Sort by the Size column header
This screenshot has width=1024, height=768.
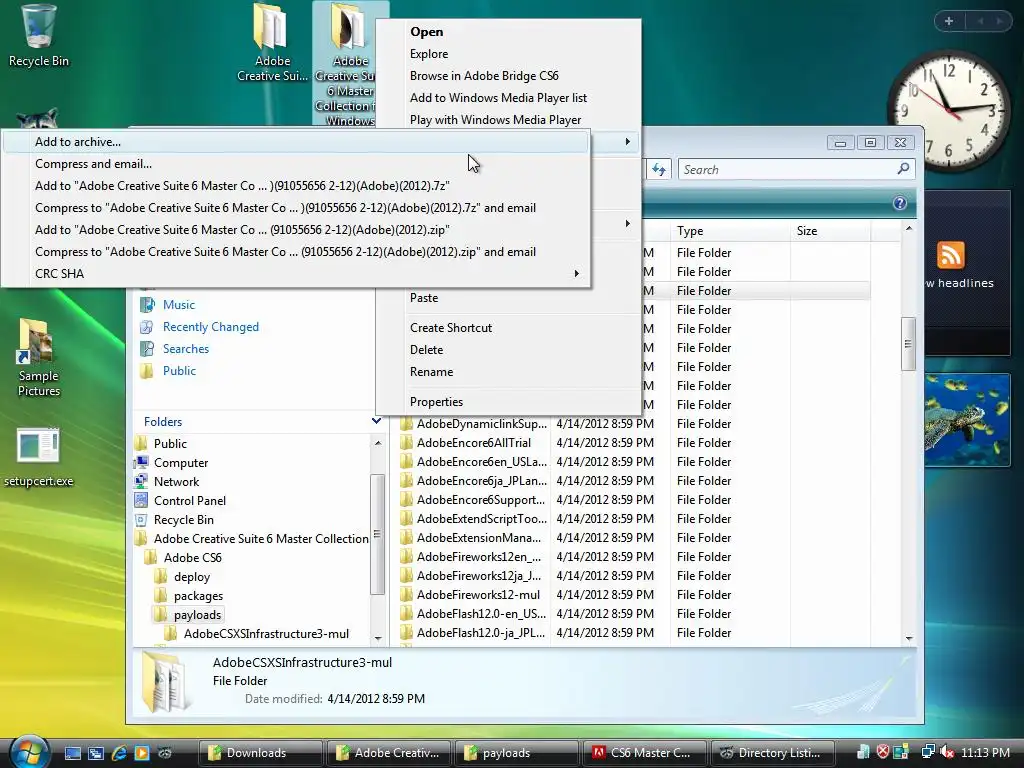pos(830,231)
